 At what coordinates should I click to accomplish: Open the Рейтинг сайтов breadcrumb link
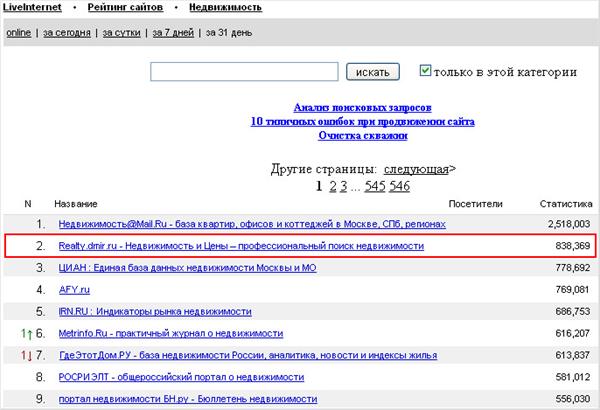click(x=125, y=7)
